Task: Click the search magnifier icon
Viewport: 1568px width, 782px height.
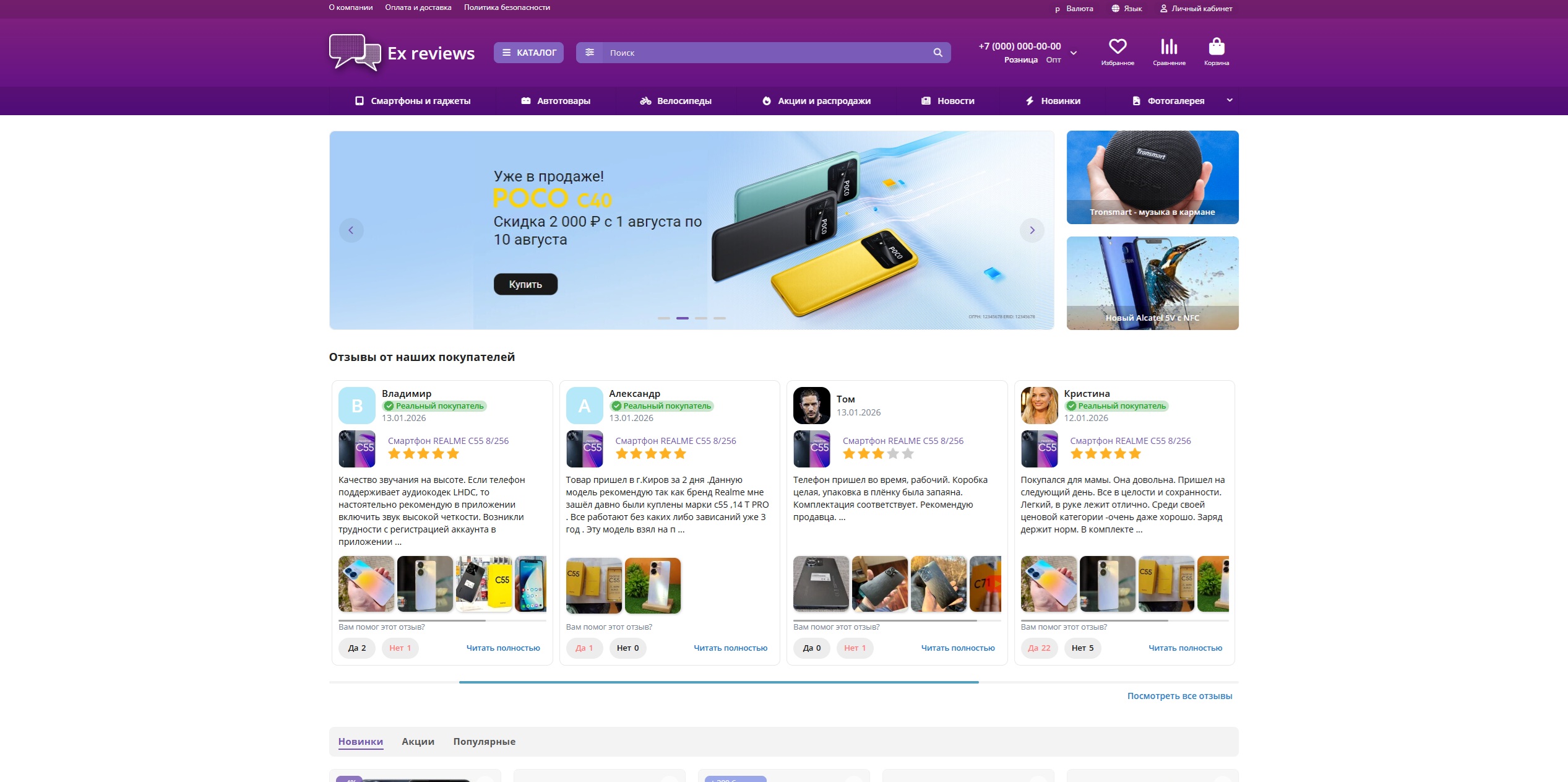Action: click(937, 53)
